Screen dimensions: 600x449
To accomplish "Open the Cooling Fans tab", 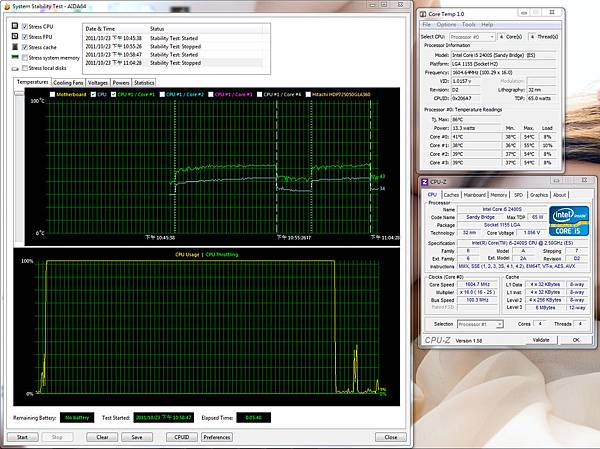I will click(68, 83).
